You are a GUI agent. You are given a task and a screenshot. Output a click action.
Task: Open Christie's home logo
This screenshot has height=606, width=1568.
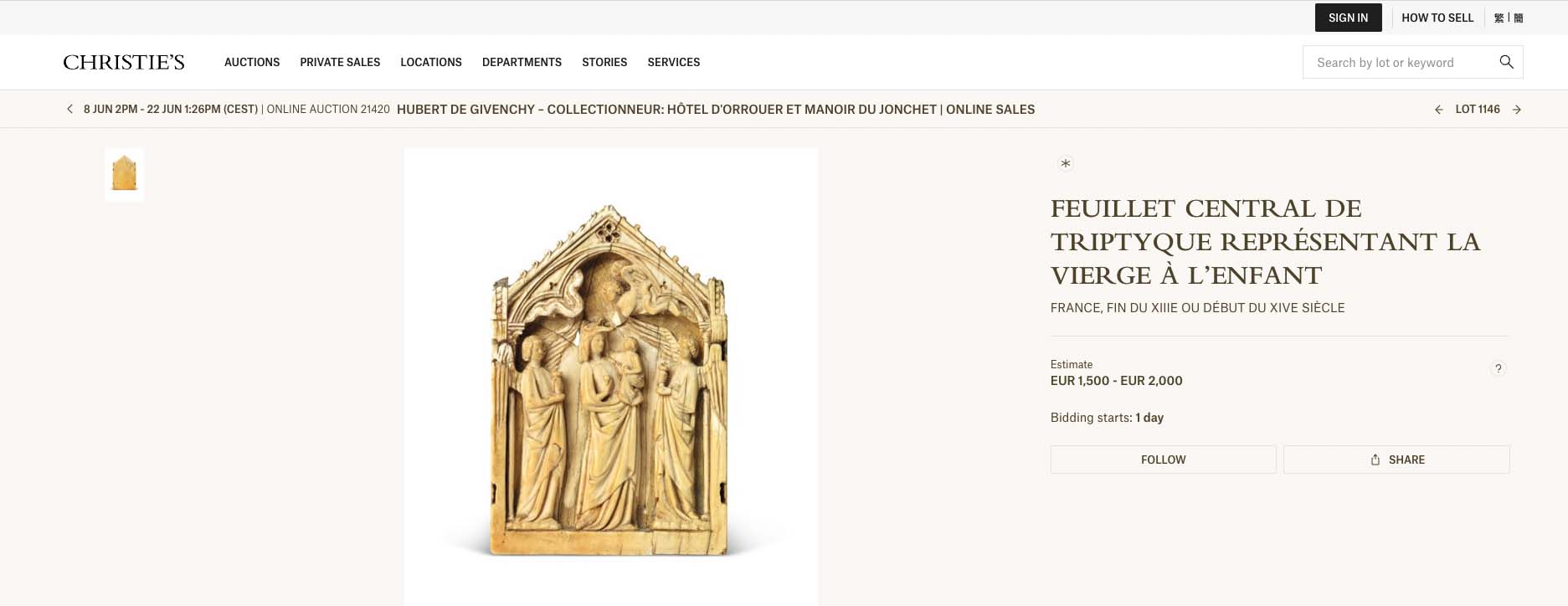[x=124, y=62]
